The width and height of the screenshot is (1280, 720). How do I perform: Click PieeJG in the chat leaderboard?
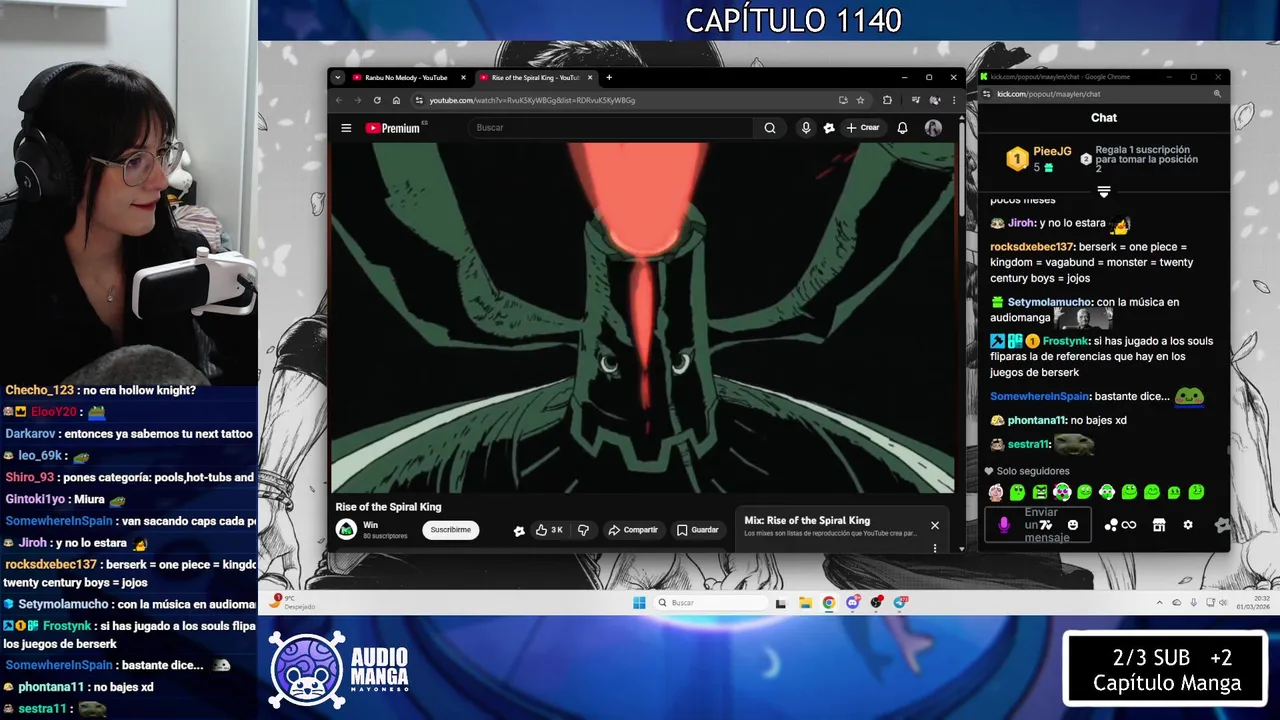click(1052, 151)
